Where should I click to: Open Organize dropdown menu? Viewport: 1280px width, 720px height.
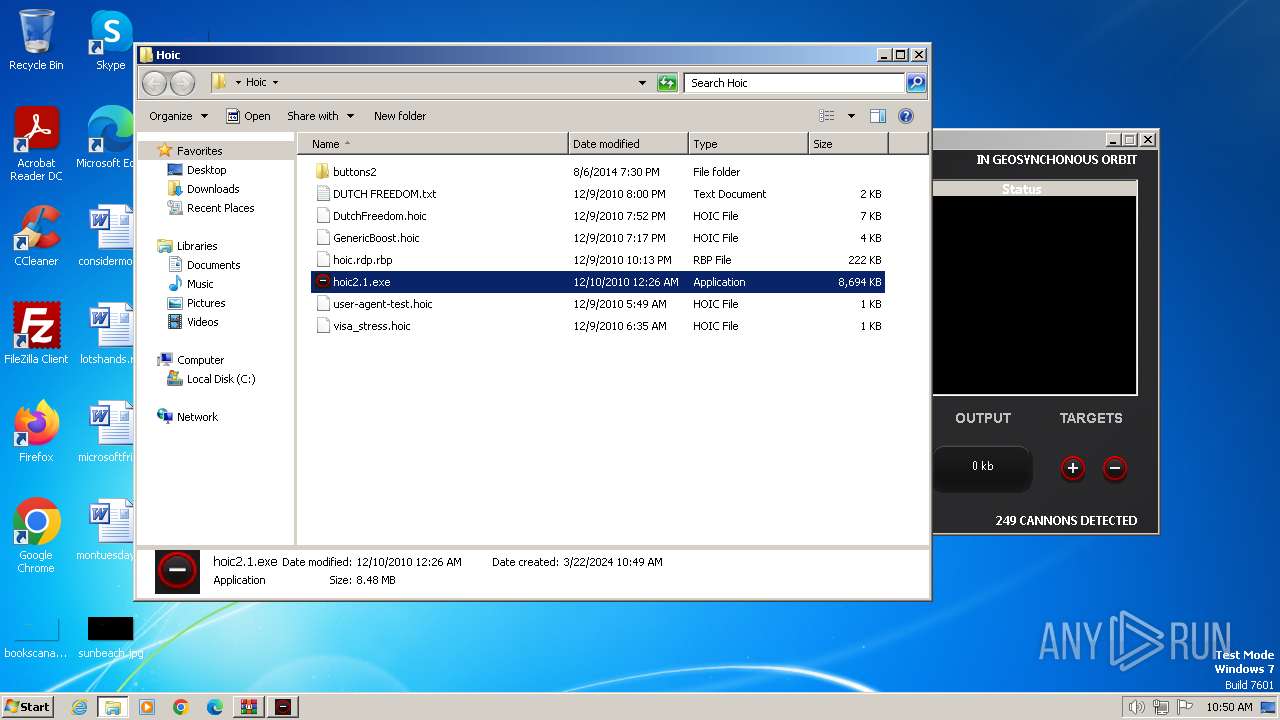tap(178, 116)
